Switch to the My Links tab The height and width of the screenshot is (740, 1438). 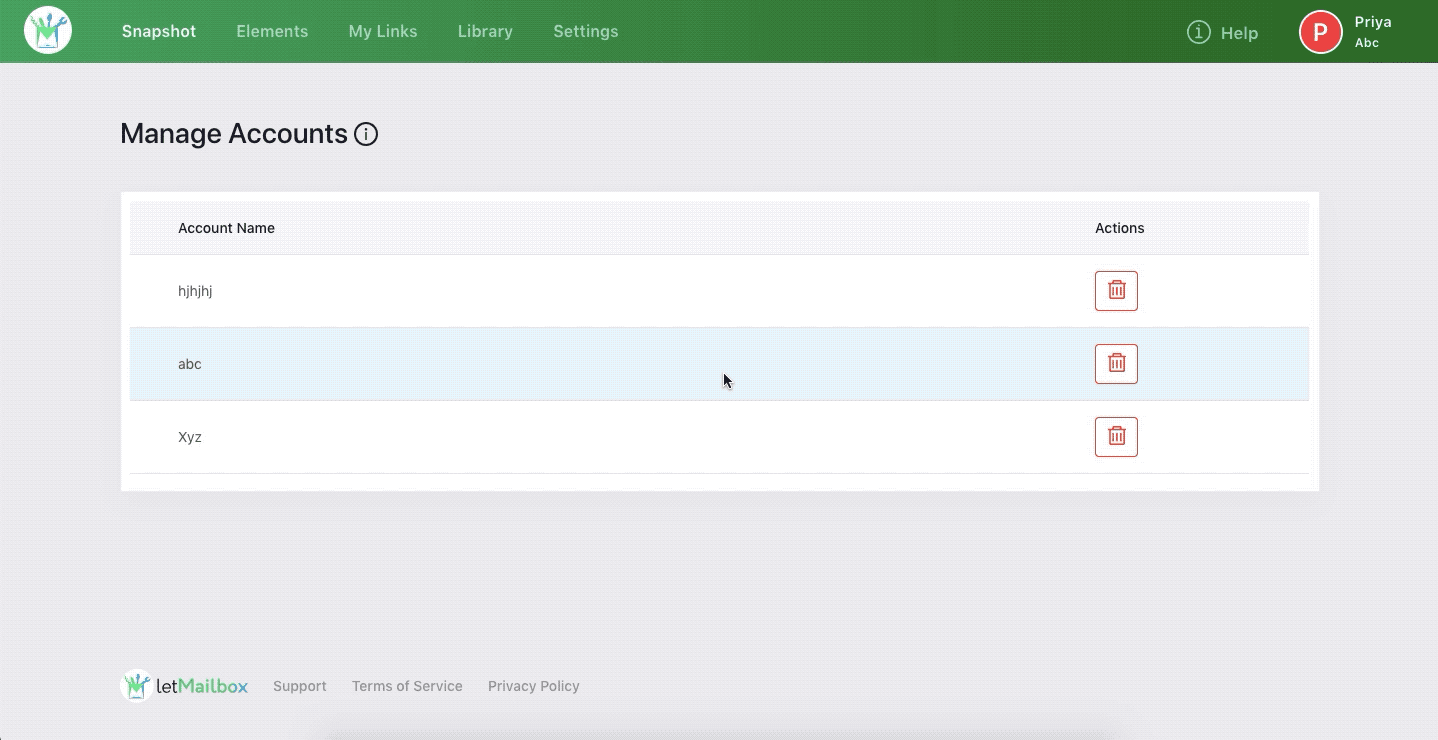click(x=383, y=31)
